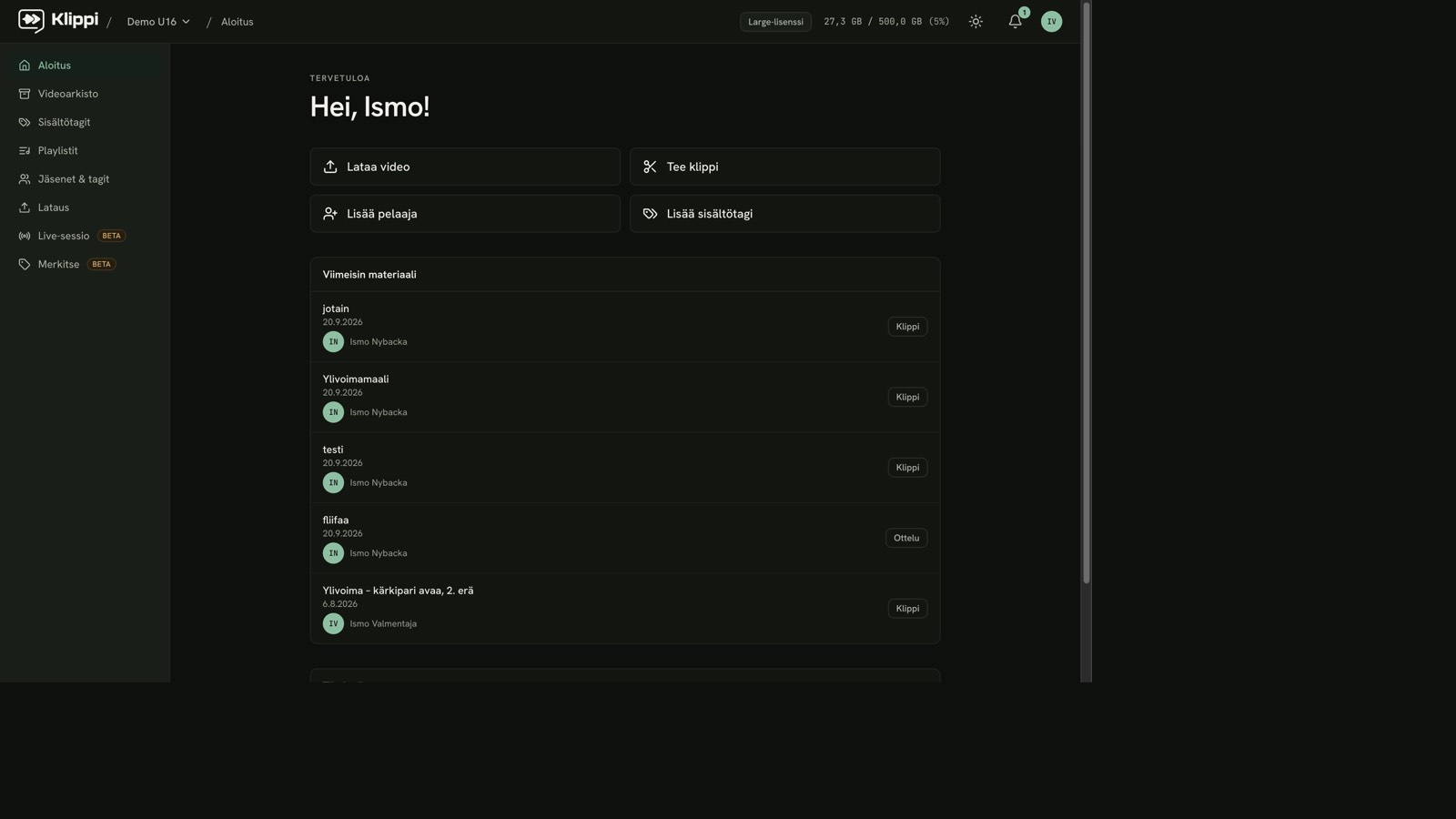1456x819 pixels.
Task: Click the Klippi logo icon
Action: point(31,21)
